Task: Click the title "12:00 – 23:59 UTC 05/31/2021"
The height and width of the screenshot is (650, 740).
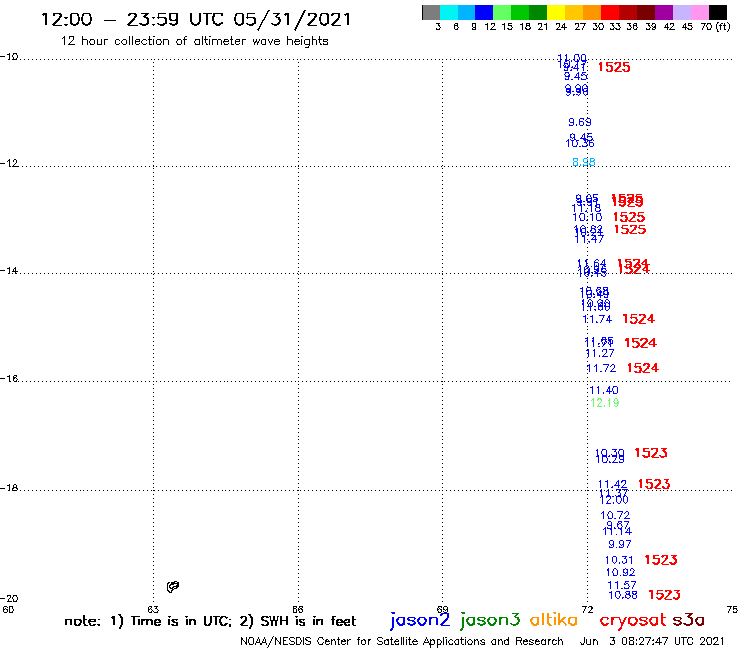Action: (x=196, y=19)
